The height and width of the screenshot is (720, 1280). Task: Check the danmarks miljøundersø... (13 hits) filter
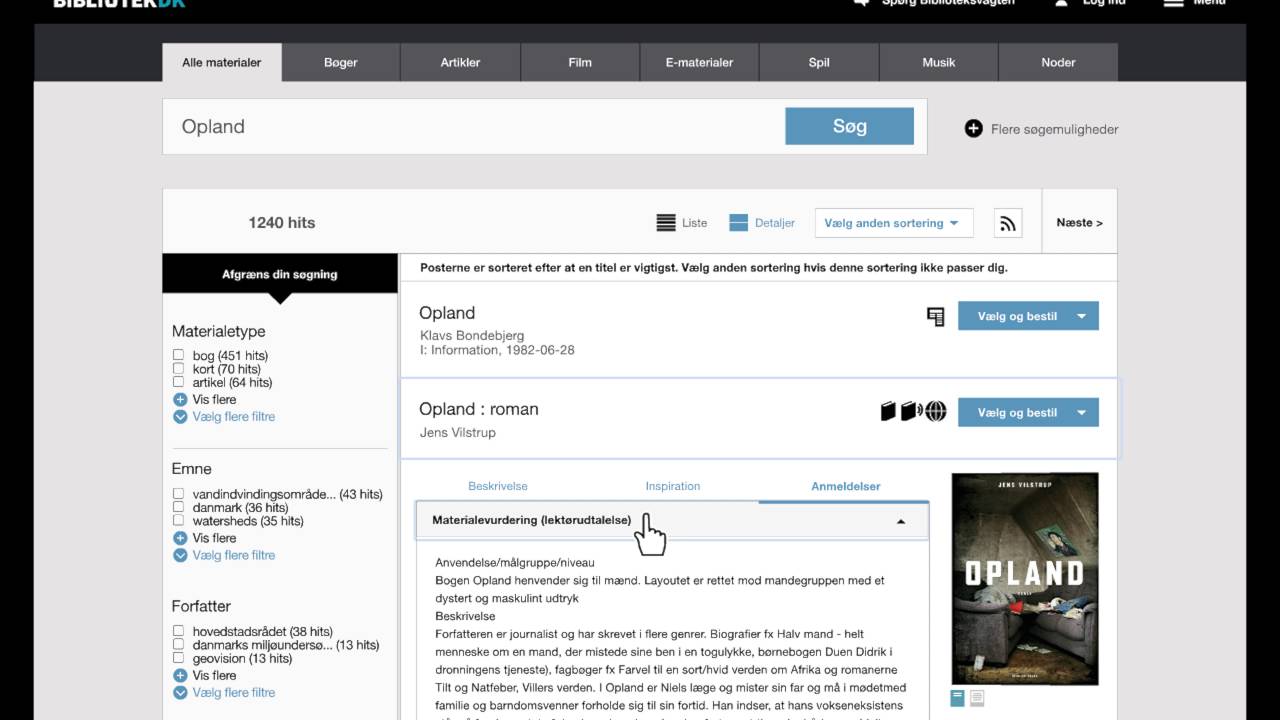pos(178,645)
